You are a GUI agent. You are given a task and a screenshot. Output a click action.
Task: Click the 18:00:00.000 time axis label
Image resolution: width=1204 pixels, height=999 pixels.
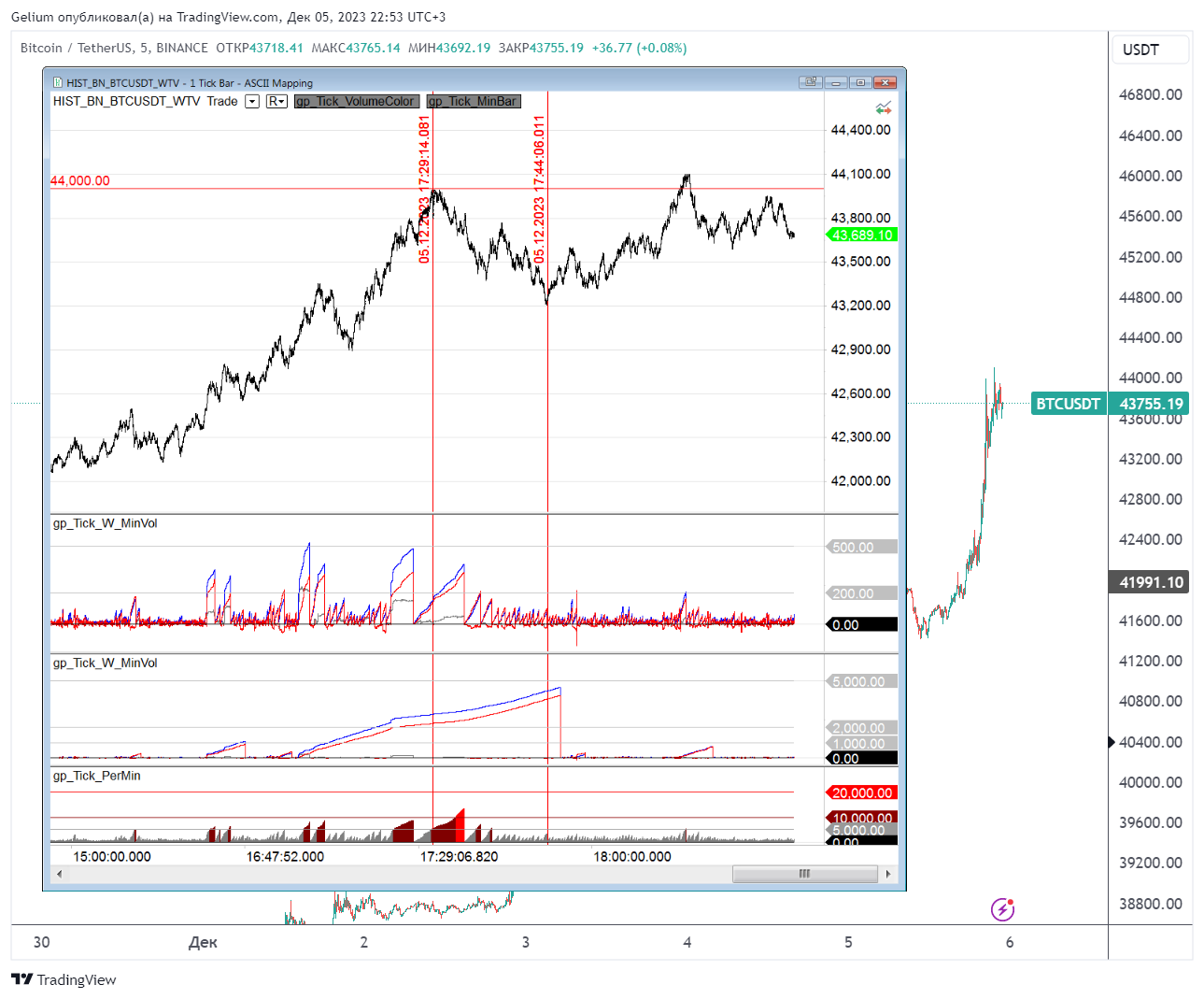coord(632,856)
